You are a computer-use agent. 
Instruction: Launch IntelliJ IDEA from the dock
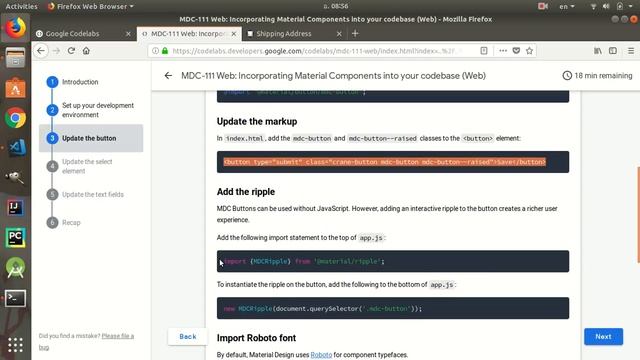pyautogui.click(x=16, y=207)
